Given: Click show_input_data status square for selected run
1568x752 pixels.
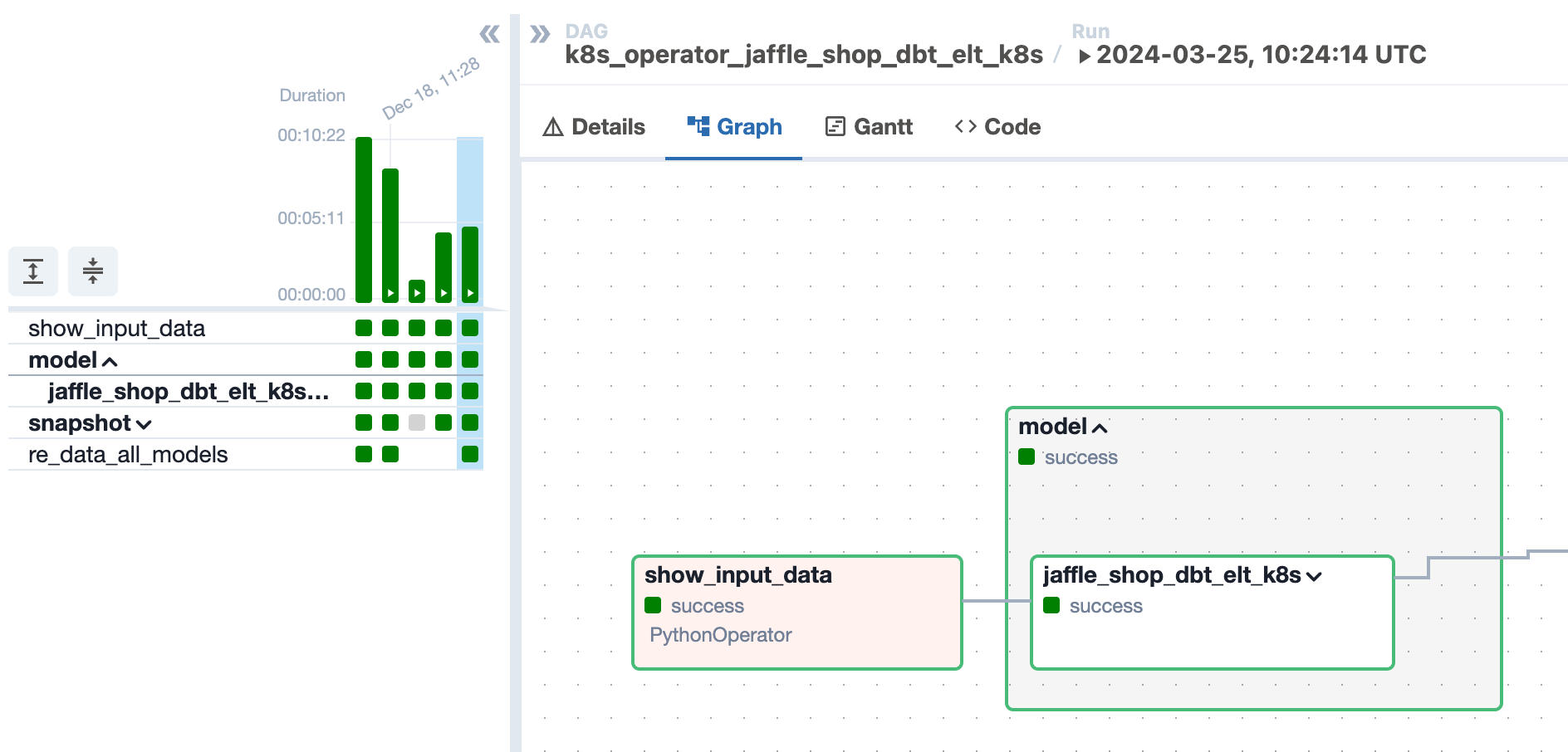Looking at the screenshot, I should pos(470,328).
